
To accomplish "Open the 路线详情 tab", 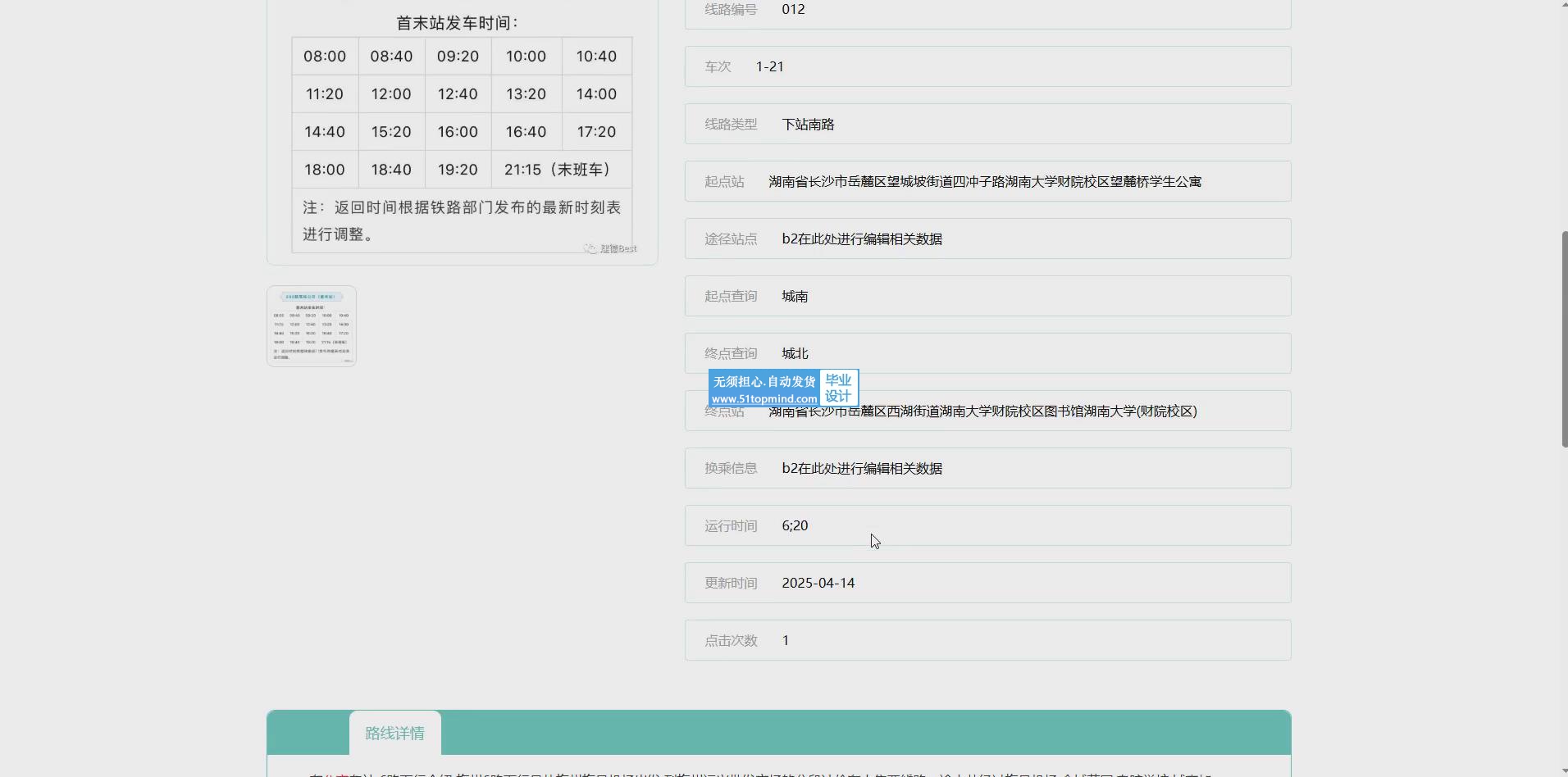I will [394, 733].
